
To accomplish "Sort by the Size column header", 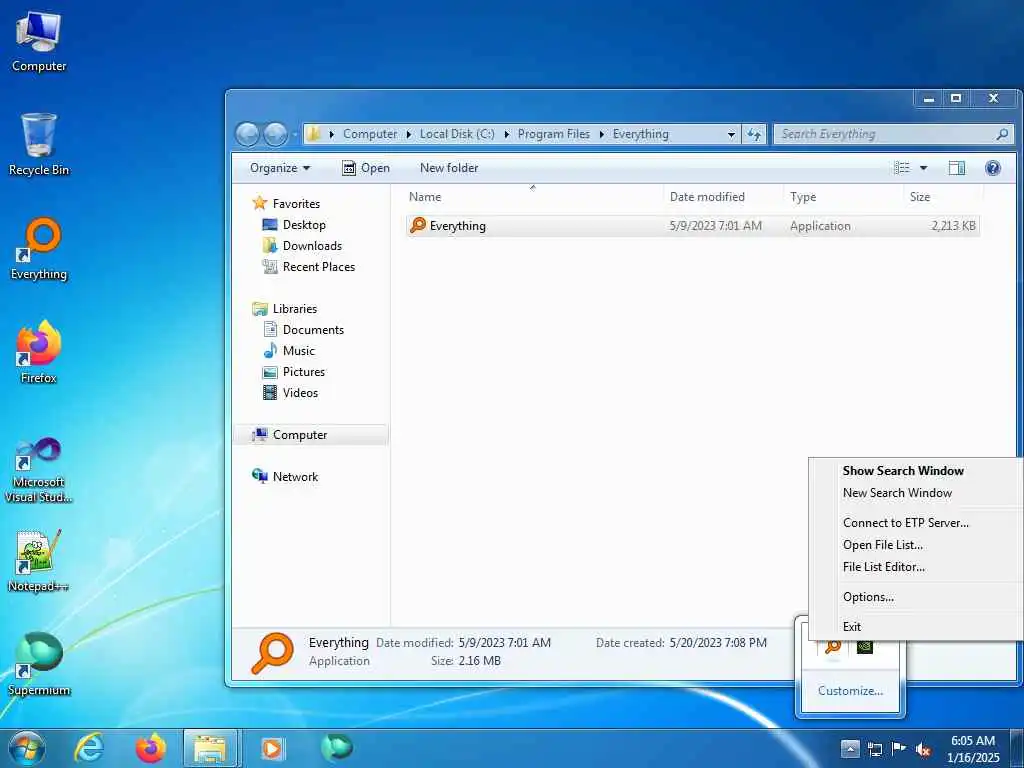I will (942, 197).
